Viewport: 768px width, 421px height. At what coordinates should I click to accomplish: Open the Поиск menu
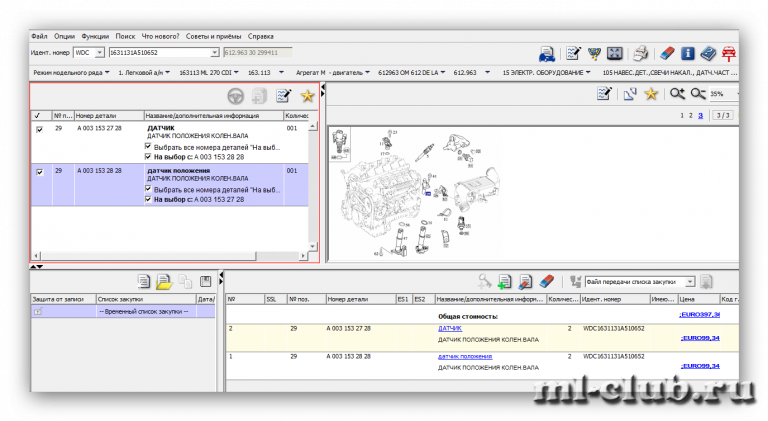pos(125,36)
